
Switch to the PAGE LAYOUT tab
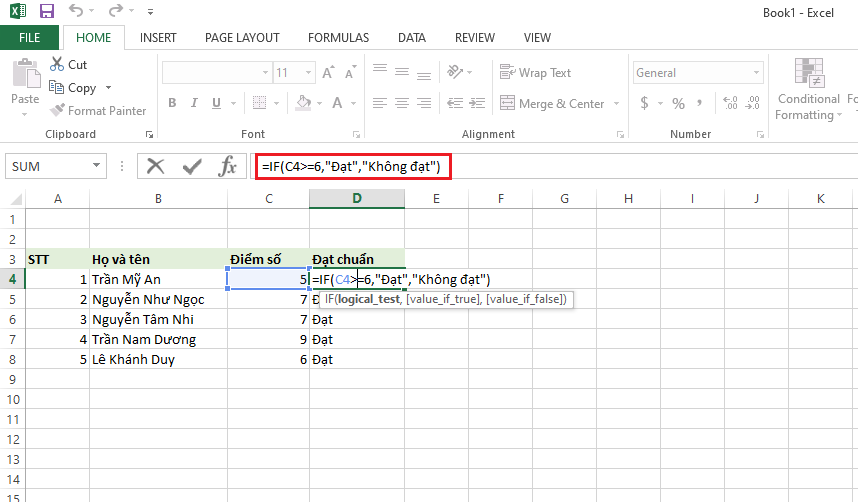click(x=242, y=38)
